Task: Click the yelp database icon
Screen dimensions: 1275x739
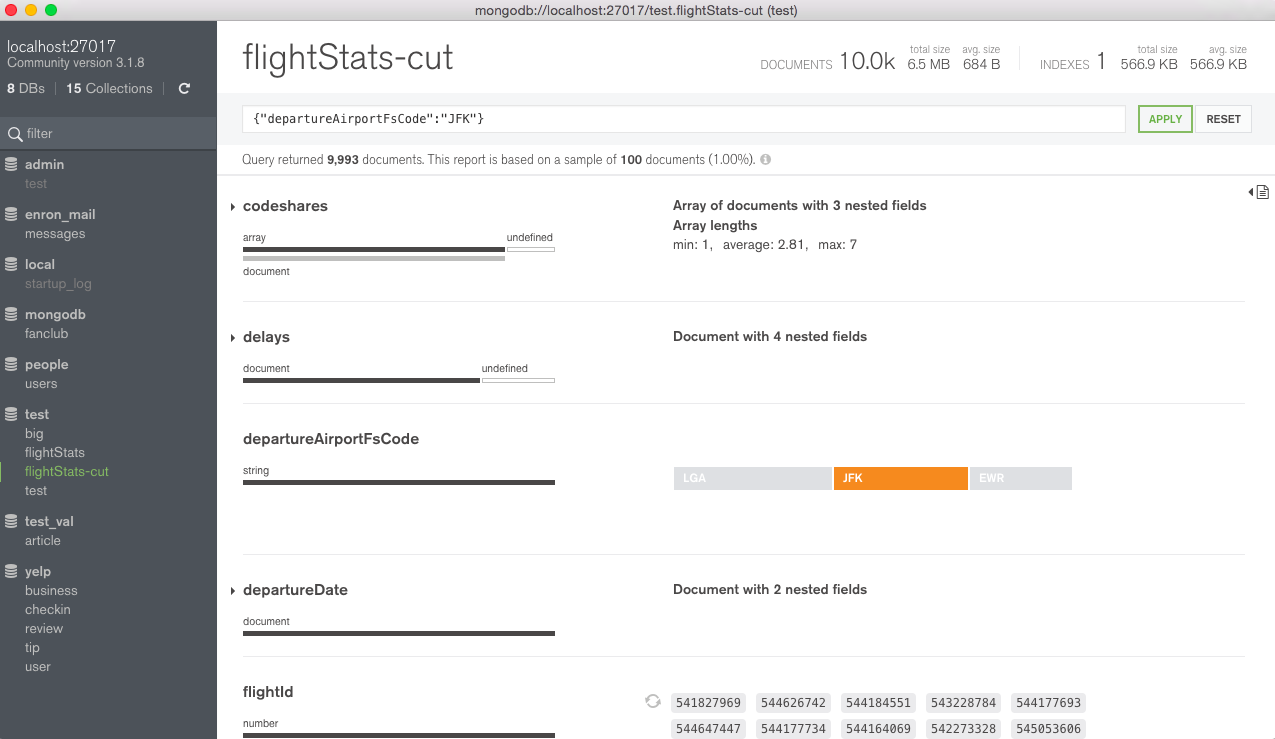Action: [x=12, y=572]
